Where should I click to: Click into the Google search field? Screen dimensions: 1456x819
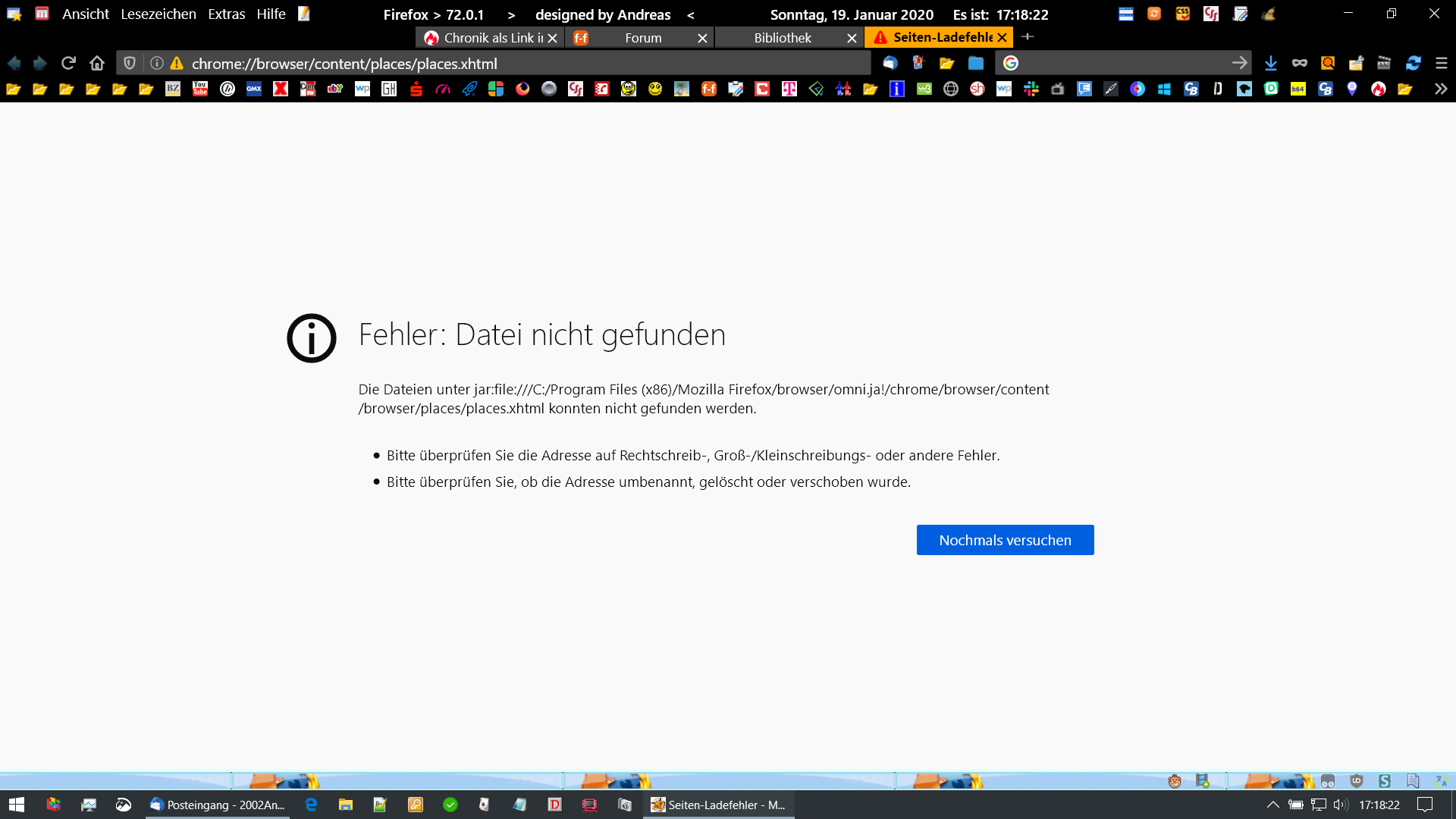click(x=1122, y=63)
